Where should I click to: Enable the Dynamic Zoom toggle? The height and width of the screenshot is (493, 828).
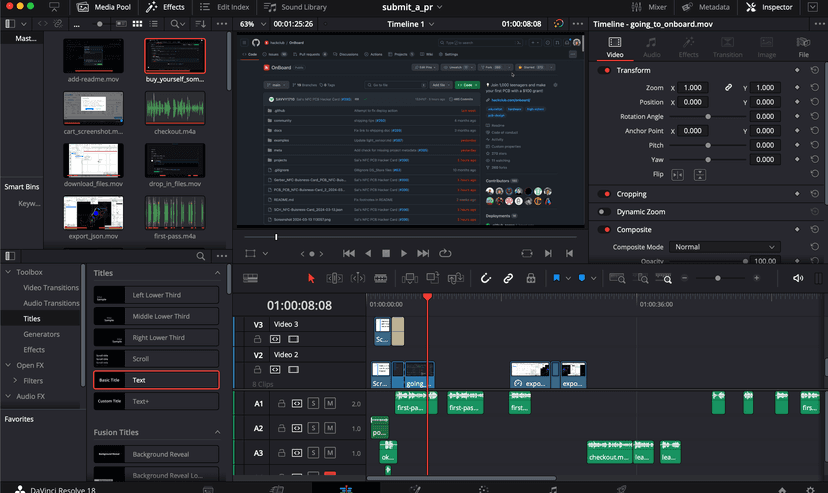click(x=606, y=211)
